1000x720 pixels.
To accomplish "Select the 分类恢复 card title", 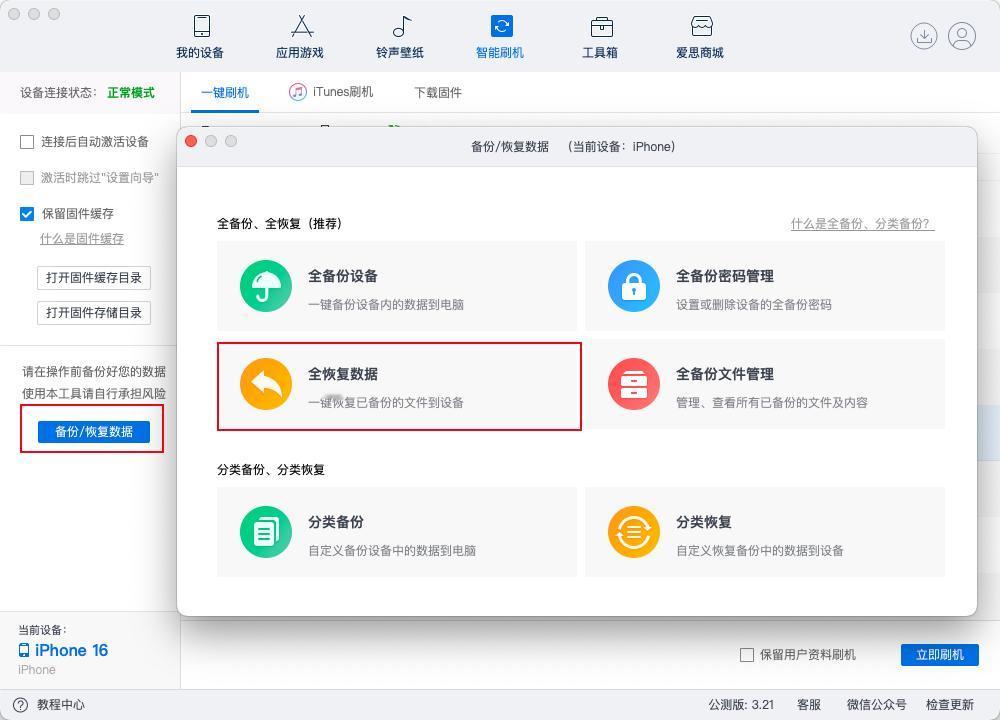I will 704,522.
